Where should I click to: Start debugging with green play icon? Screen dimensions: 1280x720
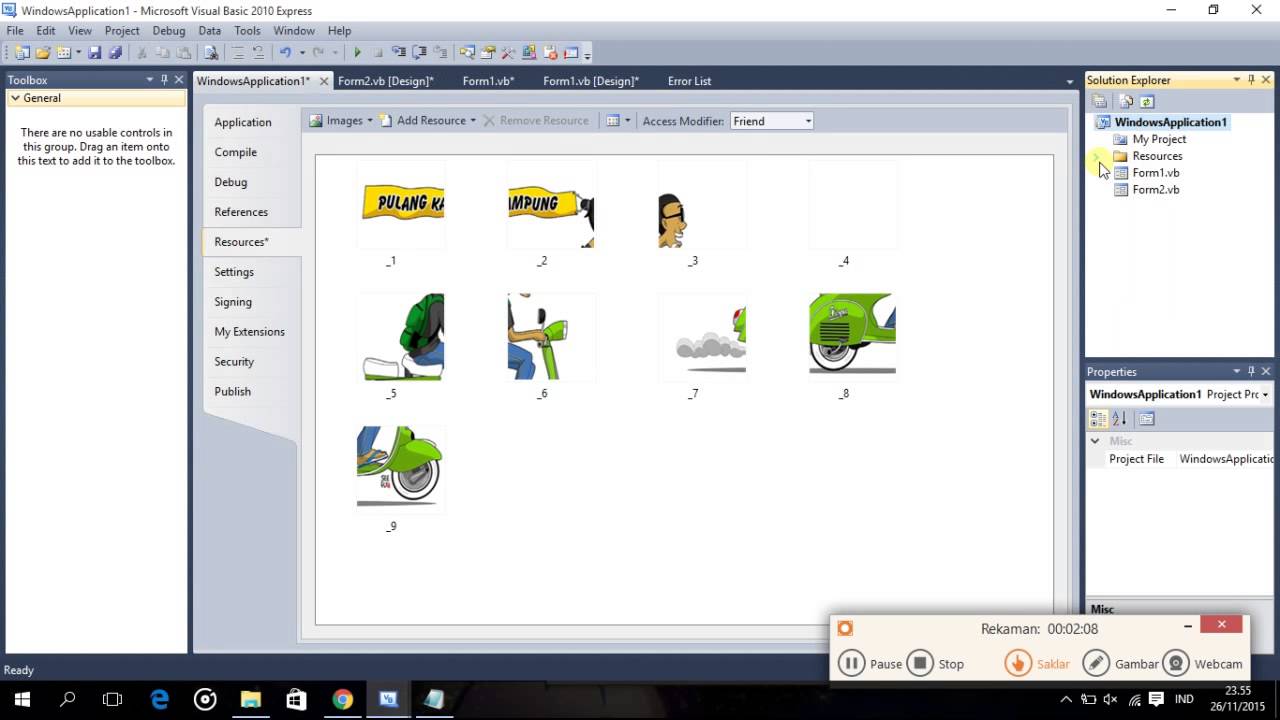(357, 53)
